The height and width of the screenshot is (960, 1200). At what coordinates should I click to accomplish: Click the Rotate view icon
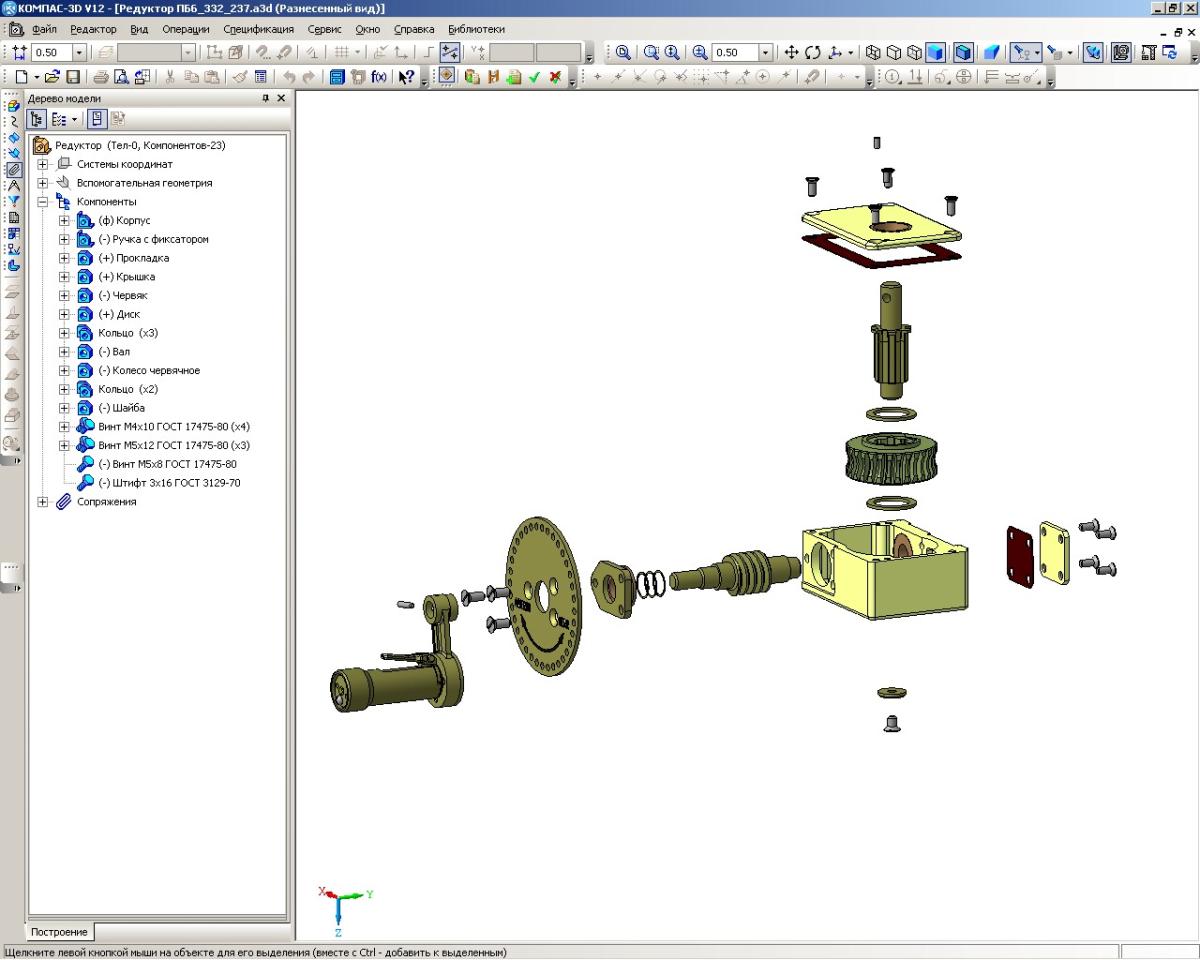pos(811,52)
